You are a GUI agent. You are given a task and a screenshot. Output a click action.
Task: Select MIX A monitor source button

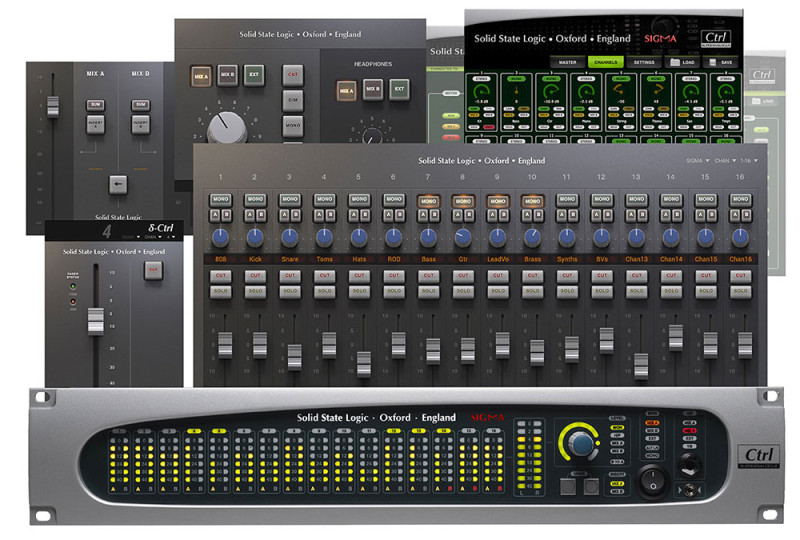[201, 77]
